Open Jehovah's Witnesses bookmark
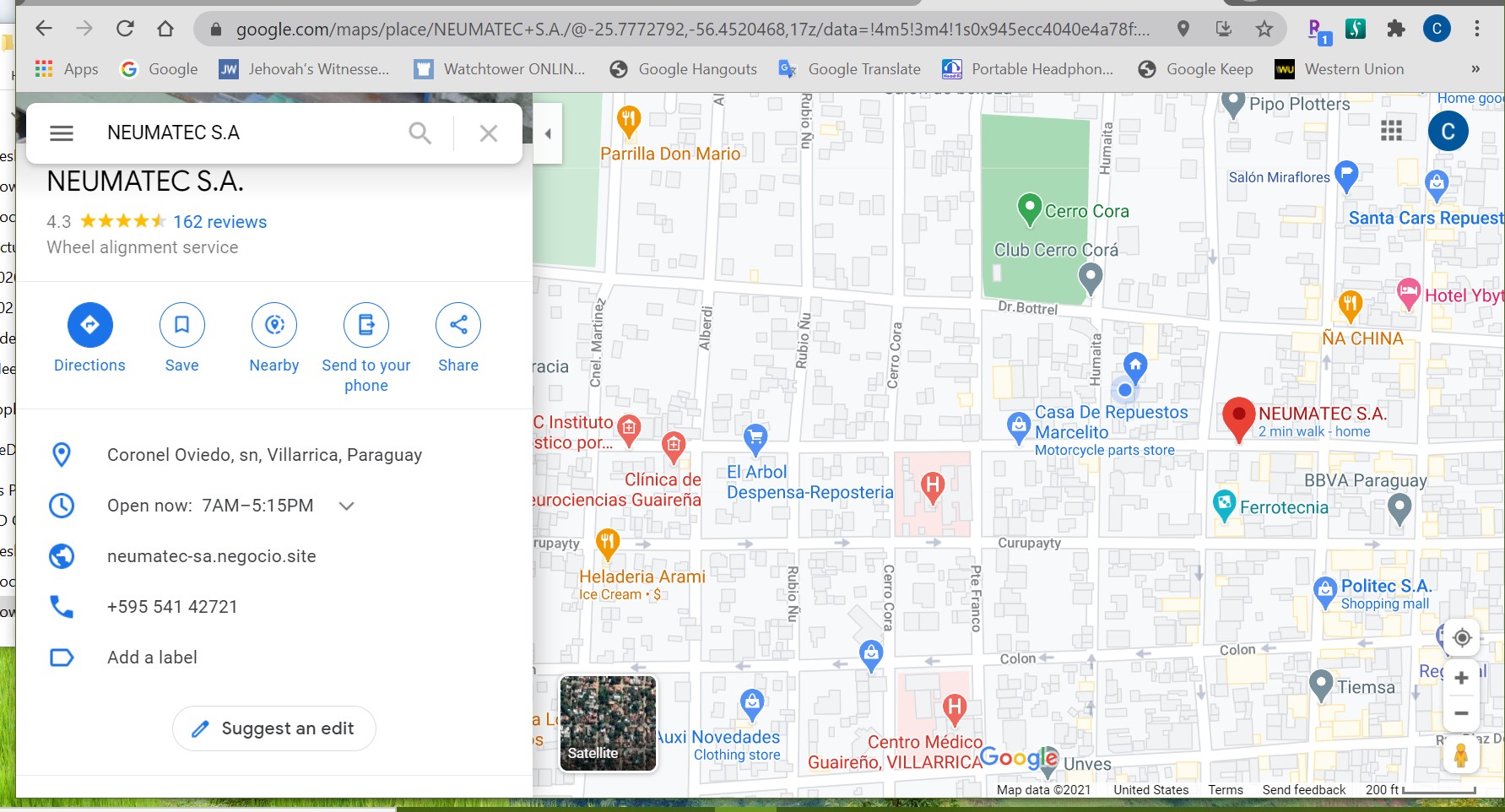Viewport: 1505px width, 812px height. (305, 69)
